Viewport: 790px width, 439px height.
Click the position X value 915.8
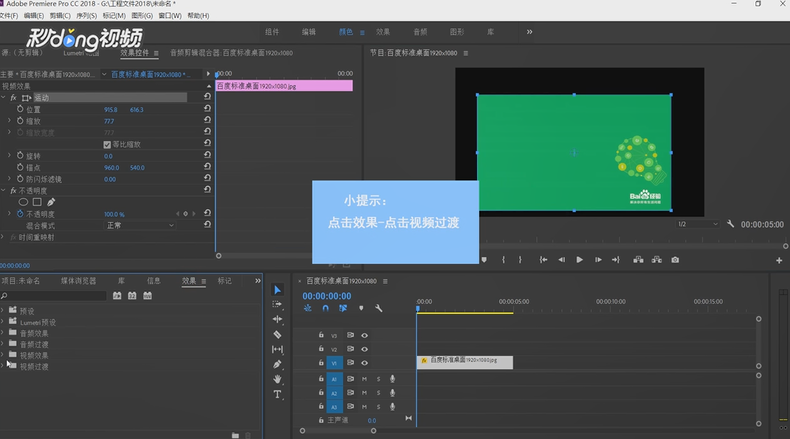click(110, 109)
